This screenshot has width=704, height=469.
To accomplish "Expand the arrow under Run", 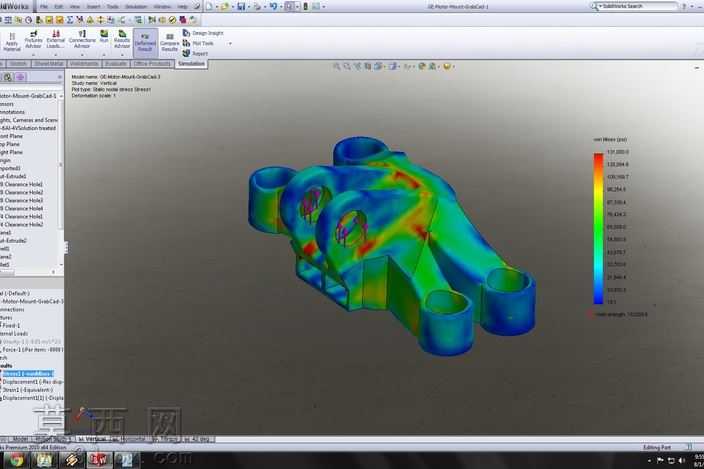I will [x=104, y=55].
